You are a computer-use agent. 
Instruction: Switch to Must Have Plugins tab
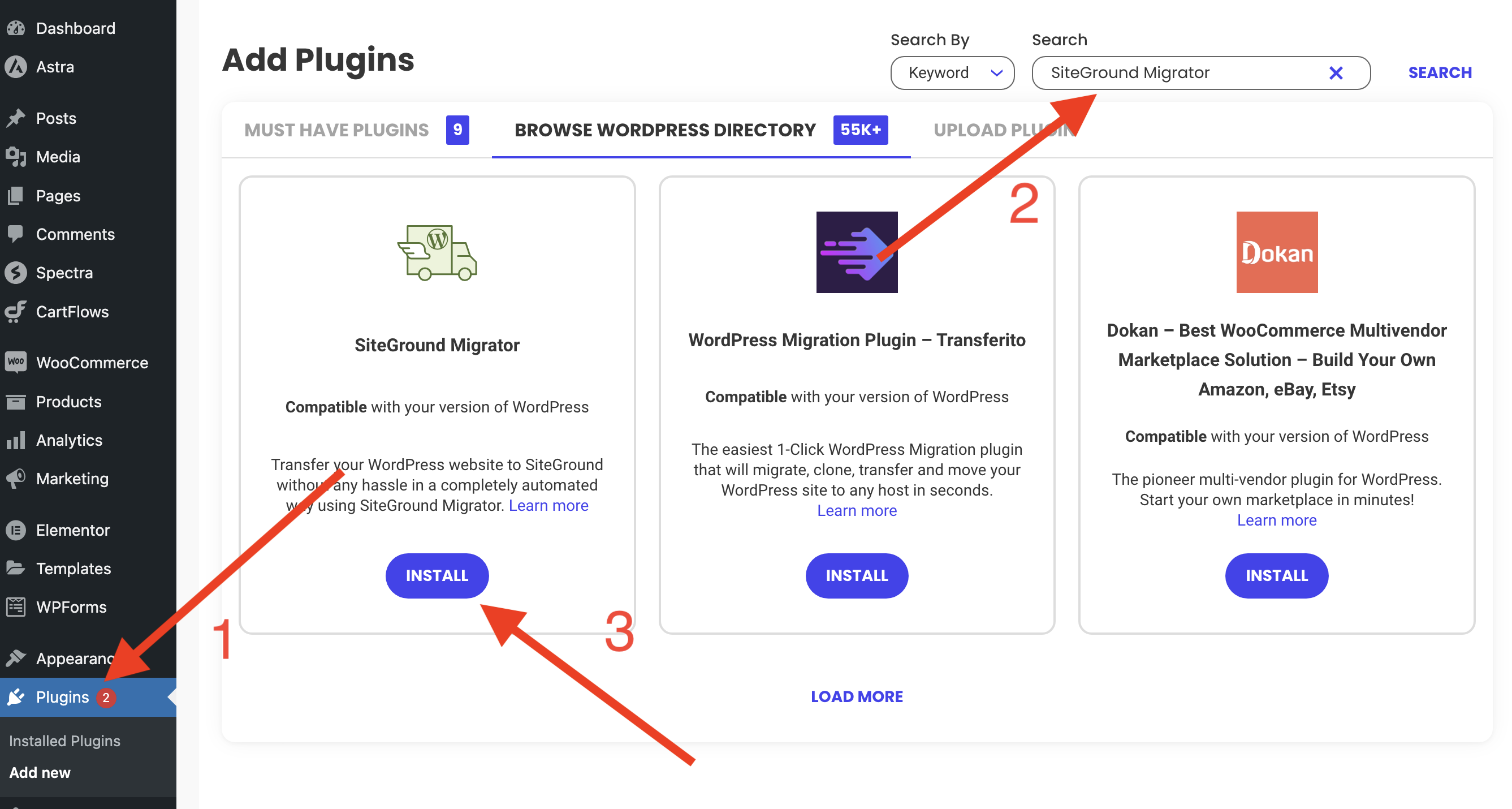coord(356,130)
